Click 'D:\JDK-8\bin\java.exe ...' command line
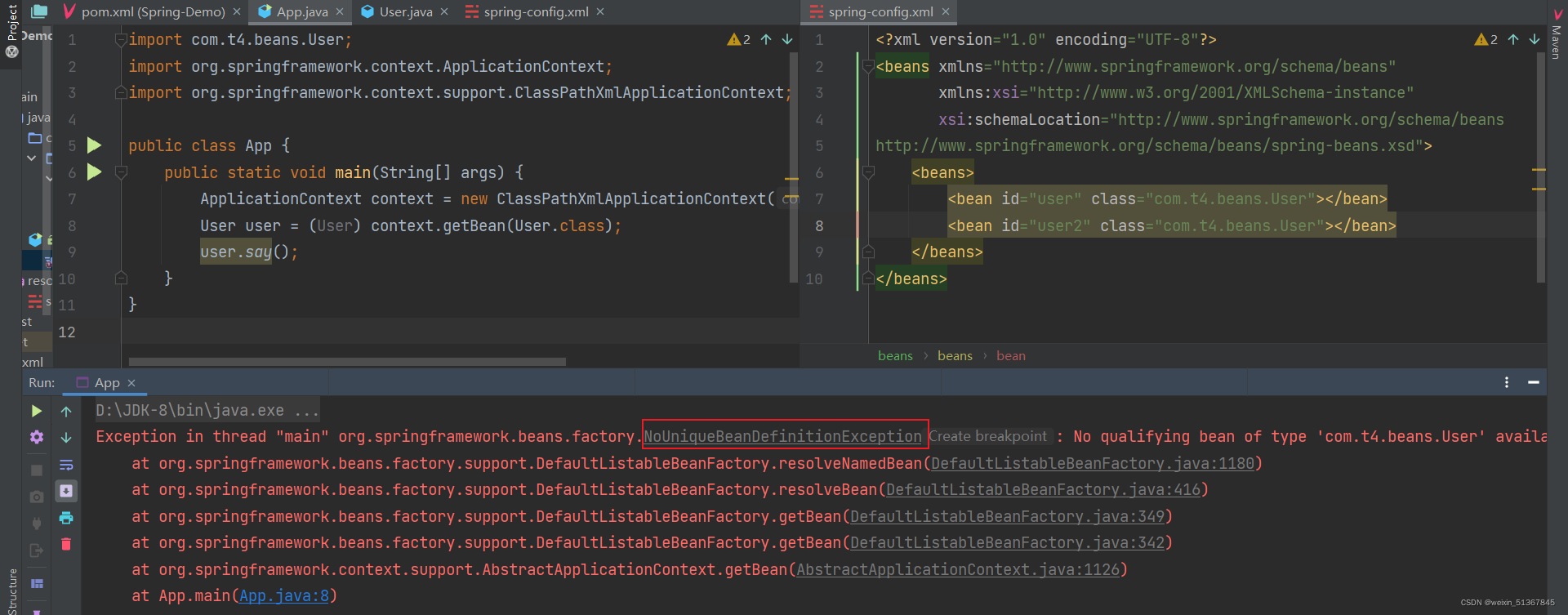 pos(207,410)
